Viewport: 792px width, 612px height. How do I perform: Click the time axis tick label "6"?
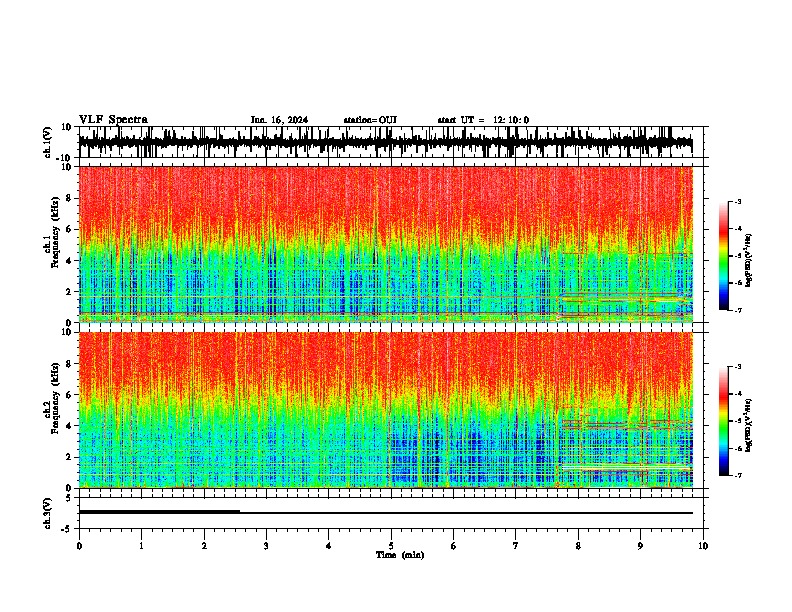pyautogui.click(x=454, y=546)
